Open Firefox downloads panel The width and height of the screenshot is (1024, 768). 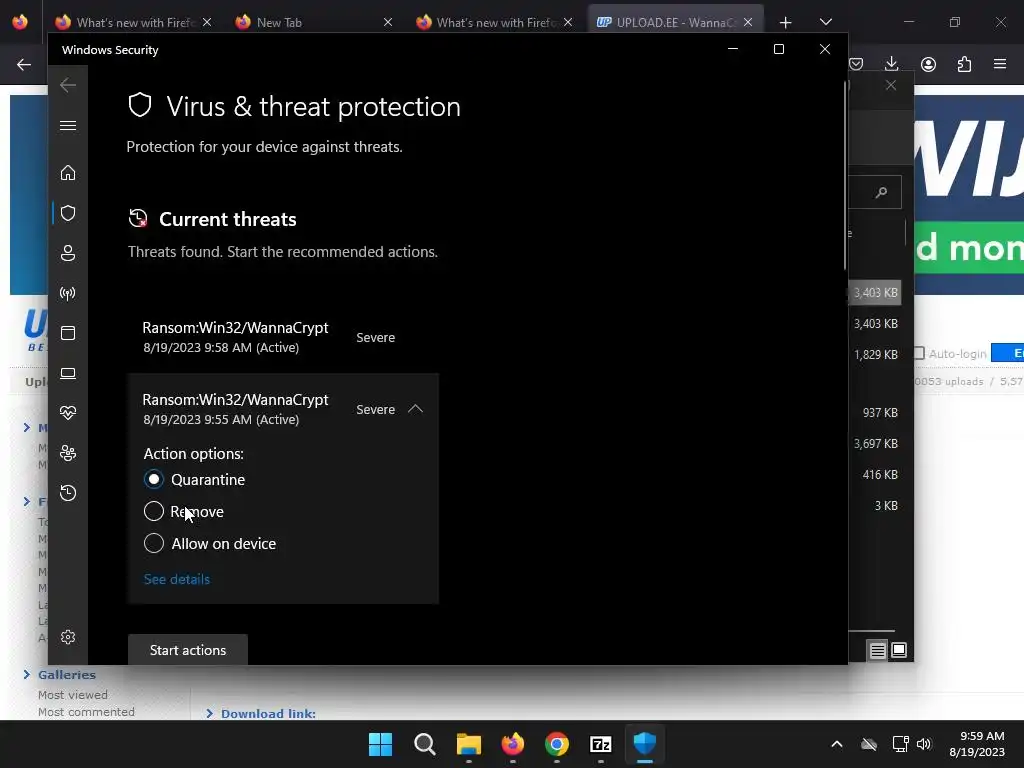click(891, 63)
